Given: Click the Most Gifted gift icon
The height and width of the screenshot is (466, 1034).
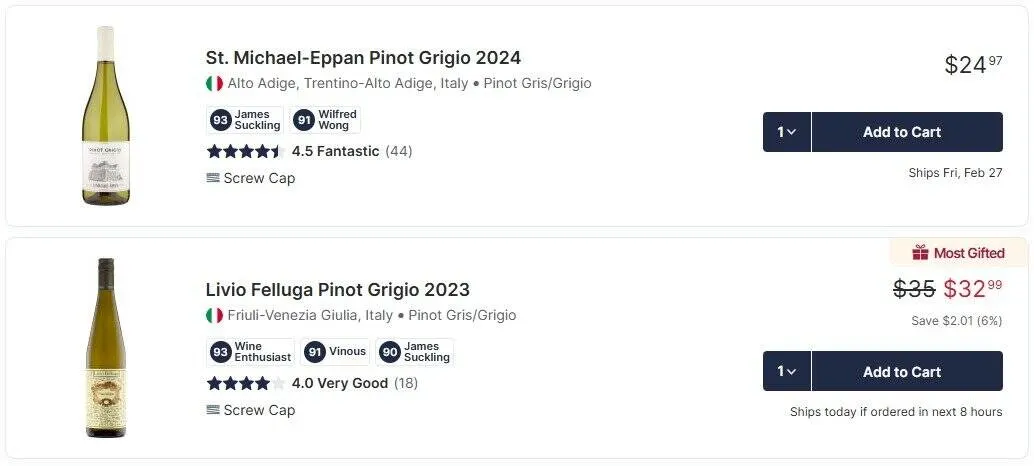Looking at the screenshot, I should coord(920,253).
